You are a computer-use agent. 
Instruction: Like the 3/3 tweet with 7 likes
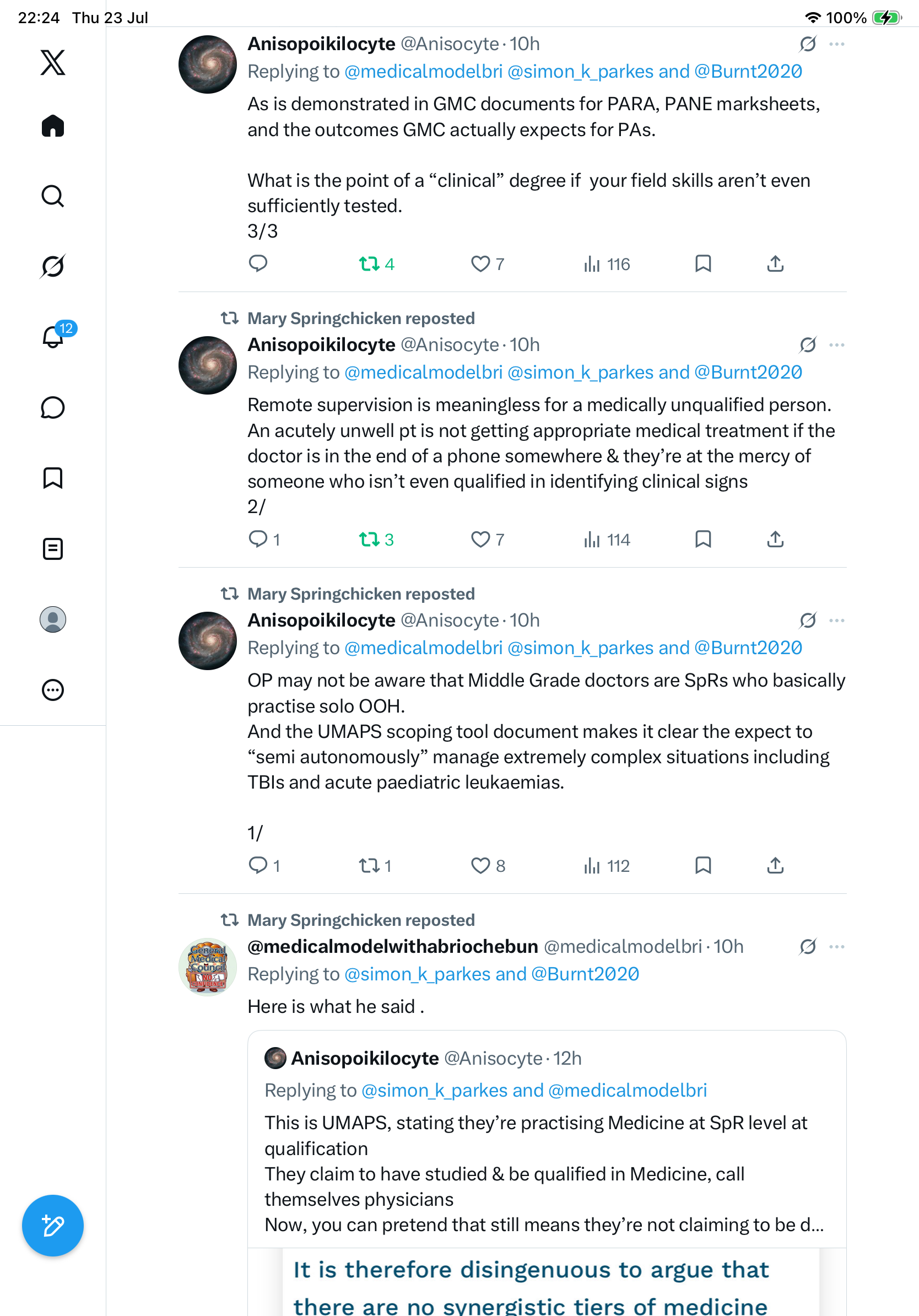[x=488, y=263]
